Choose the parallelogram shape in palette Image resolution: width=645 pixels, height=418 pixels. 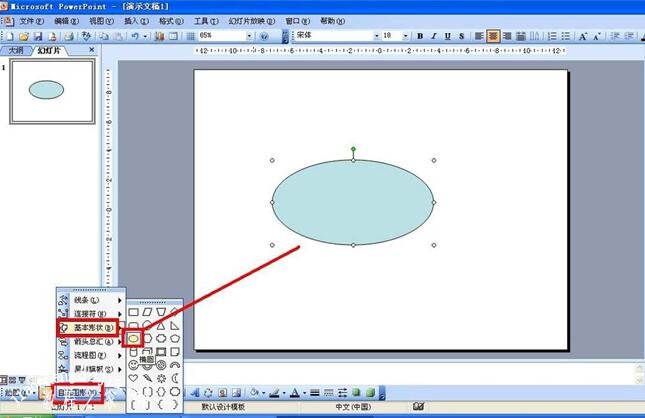[147, 312]
